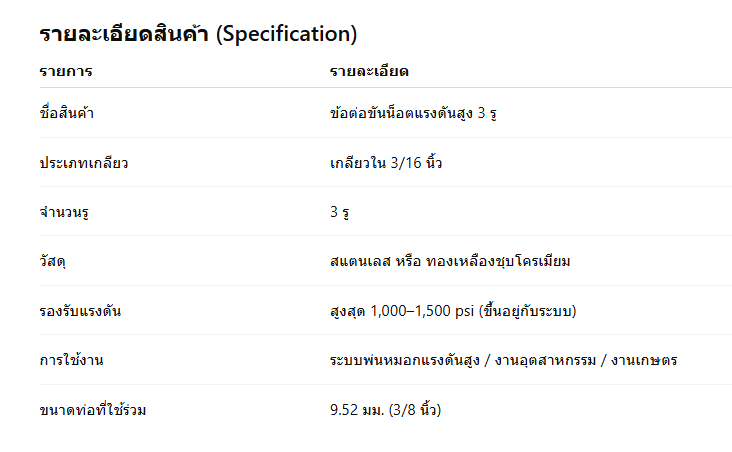732x452 pixels.
Task: Click the "รายละเอียด" column header in the table
Action: point(370,72)
